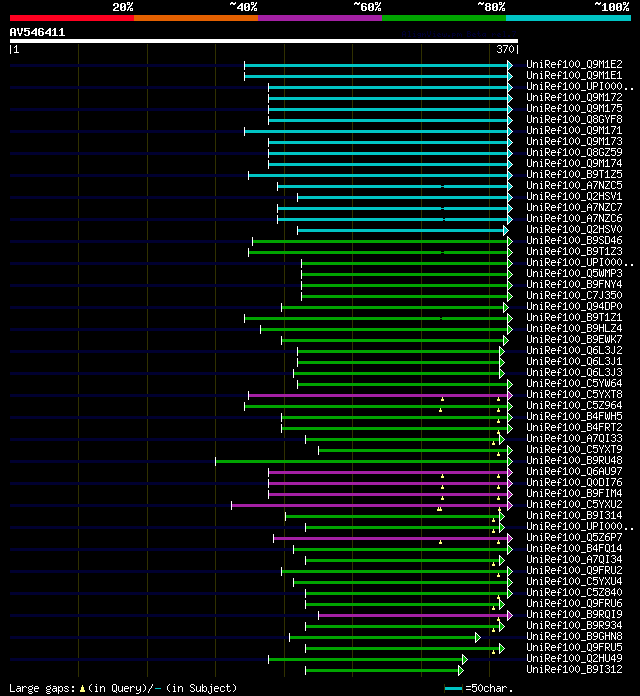Select the UniRef100_A7NZC5 label
This screenshot has height=696, width=640.
coord(574,186)
